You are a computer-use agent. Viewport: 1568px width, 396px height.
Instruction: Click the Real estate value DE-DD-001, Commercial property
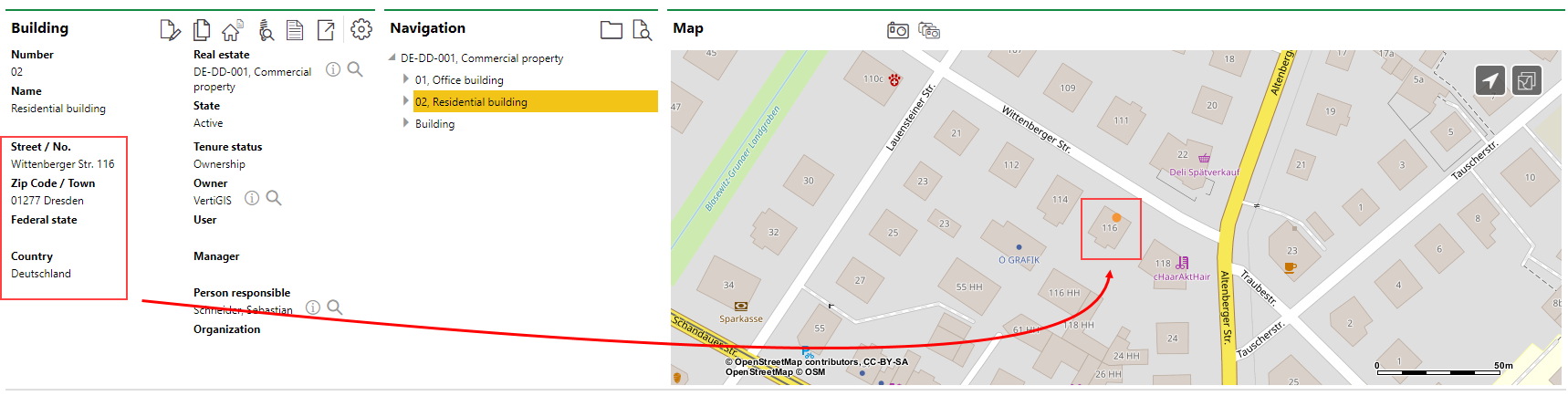coord(252,79)
